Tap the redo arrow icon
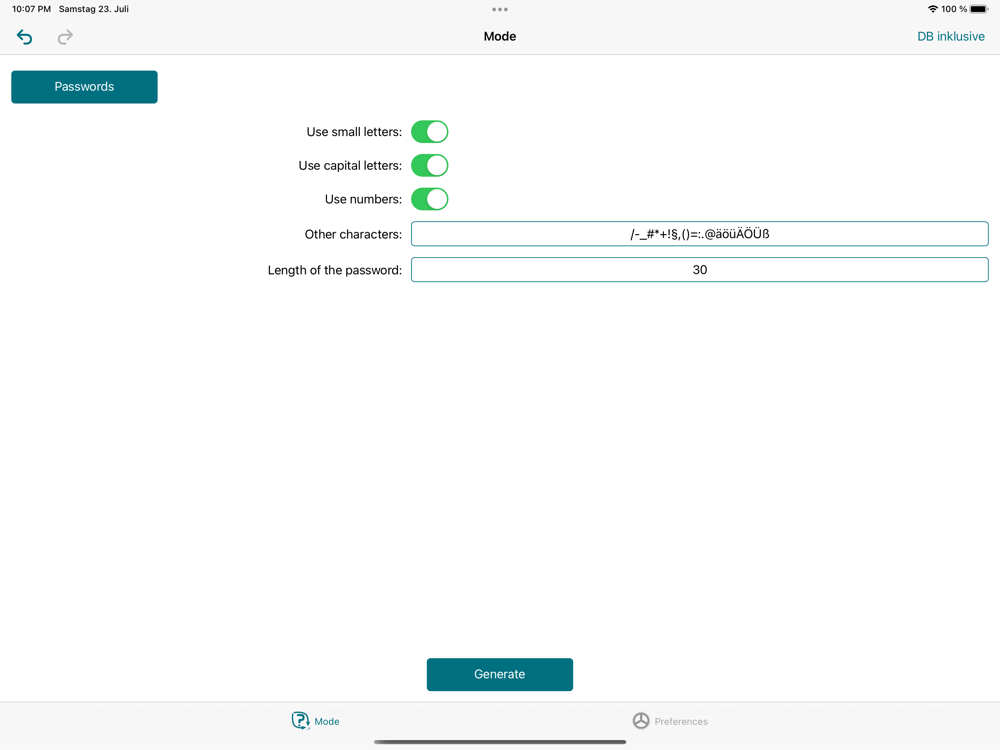1000x750 pixels. click(x=65, y=37)
